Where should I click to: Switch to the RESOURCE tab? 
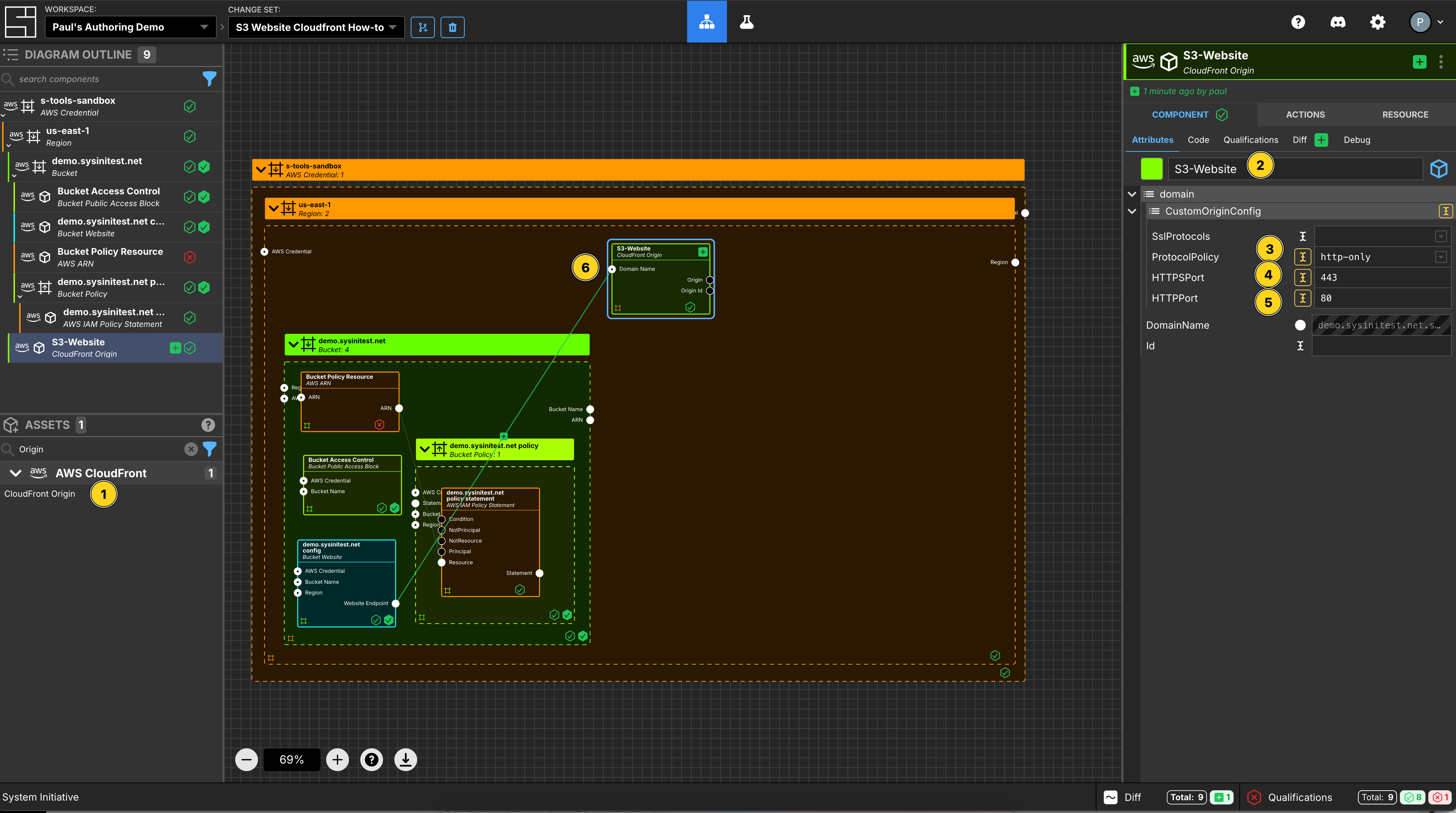click(x=1405, y=115)
